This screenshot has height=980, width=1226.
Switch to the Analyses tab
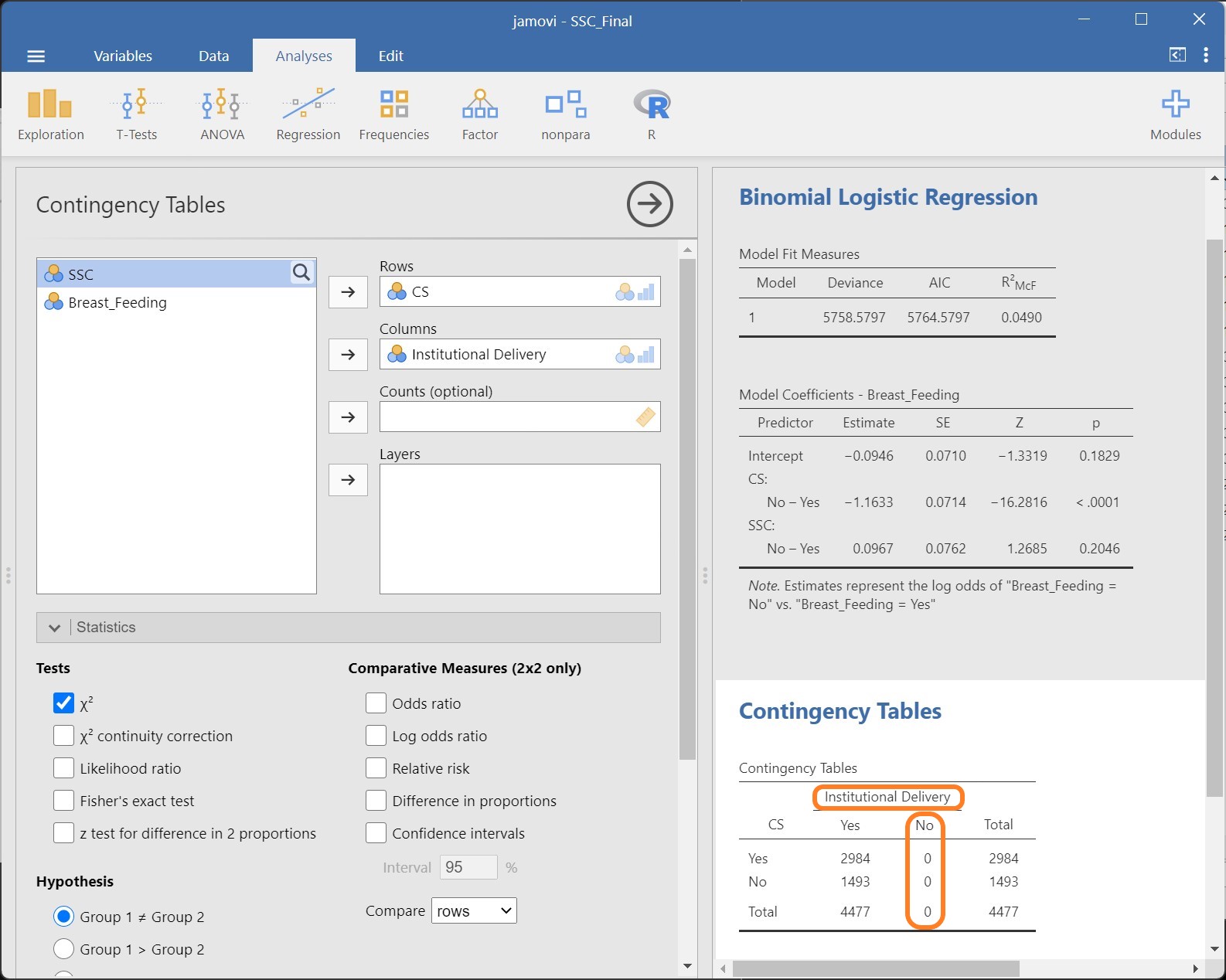coord(304,56)
